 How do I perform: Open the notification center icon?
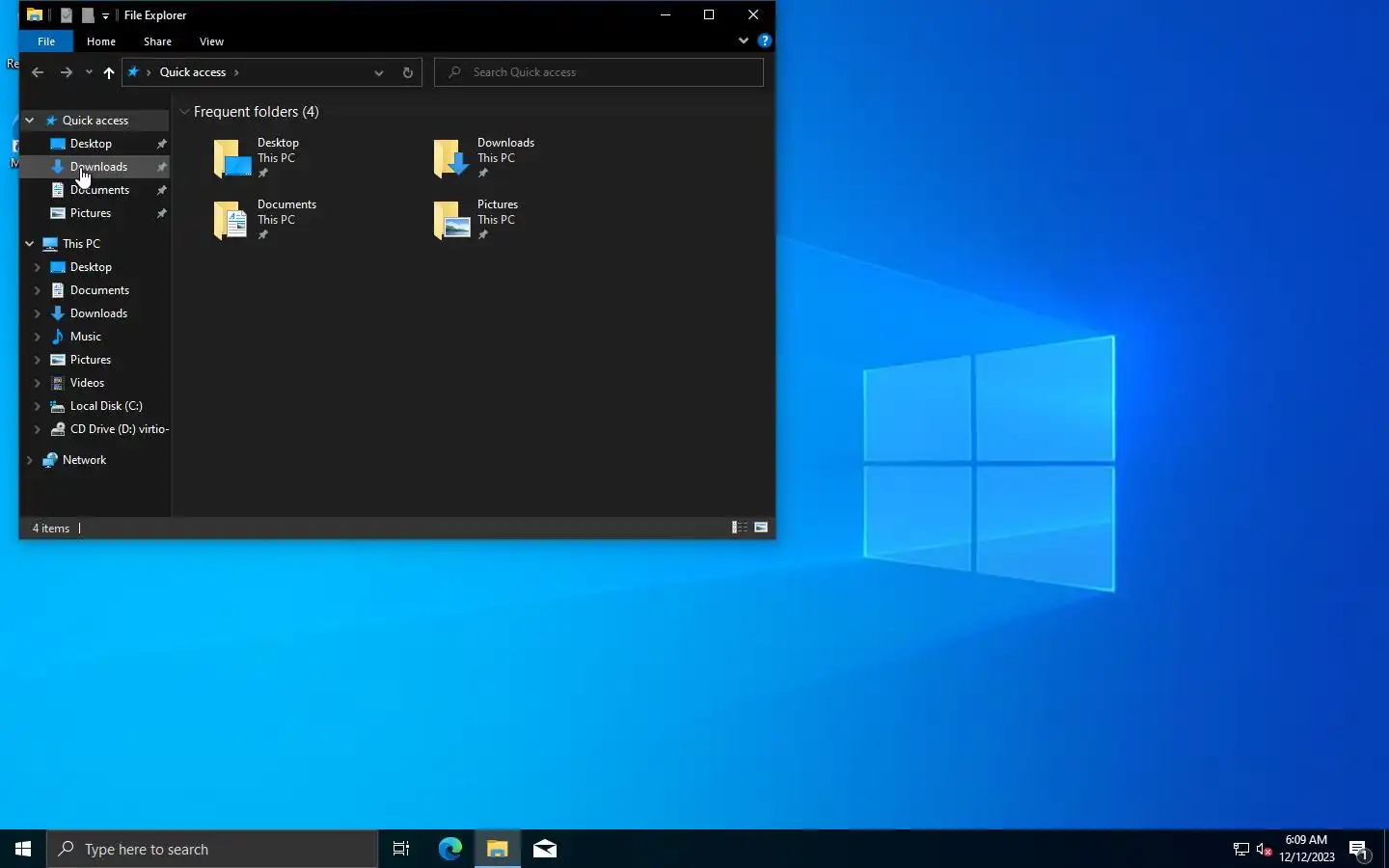pos(1358,849)
